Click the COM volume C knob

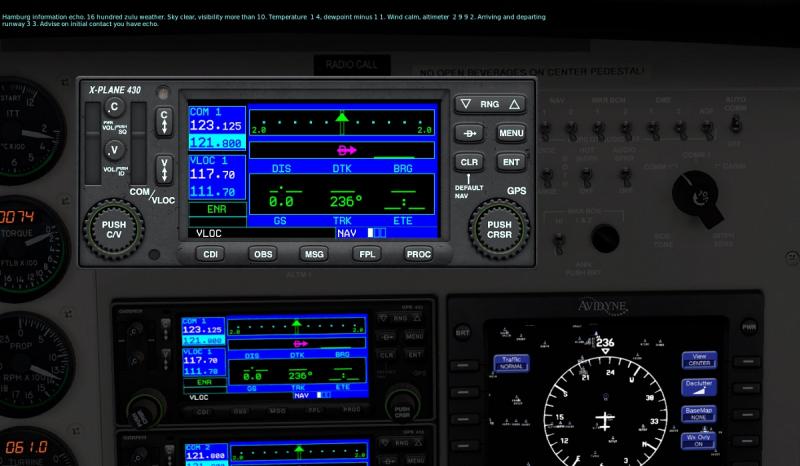[114, 107]
